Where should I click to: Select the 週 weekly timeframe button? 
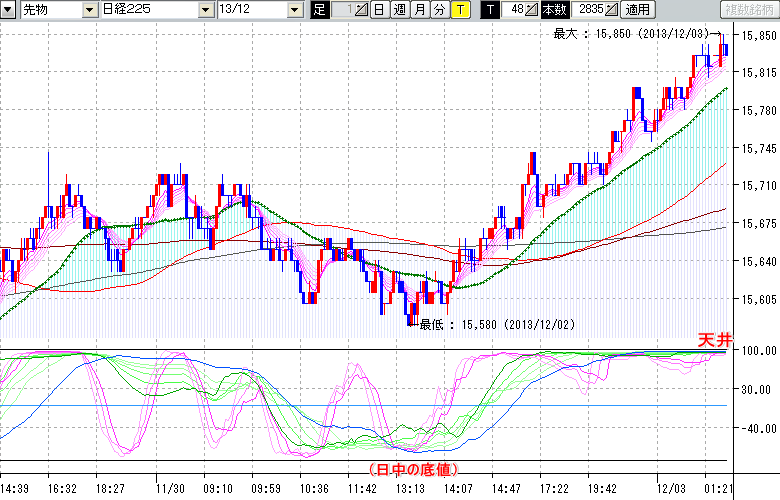click(x=399, y=10)
